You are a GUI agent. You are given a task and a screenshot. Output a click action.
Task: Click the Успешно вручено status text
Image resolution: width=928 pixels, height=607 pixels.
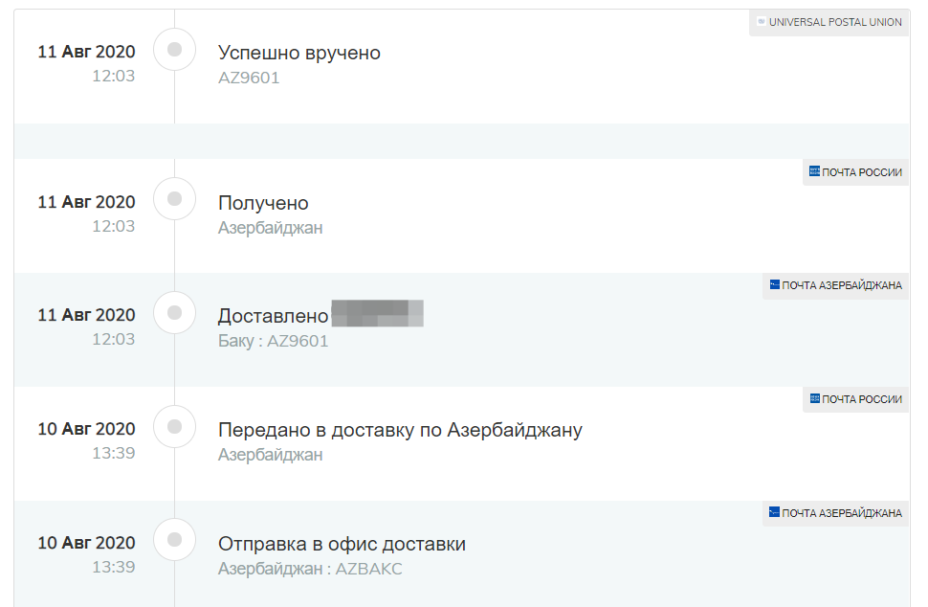(299, 53)
